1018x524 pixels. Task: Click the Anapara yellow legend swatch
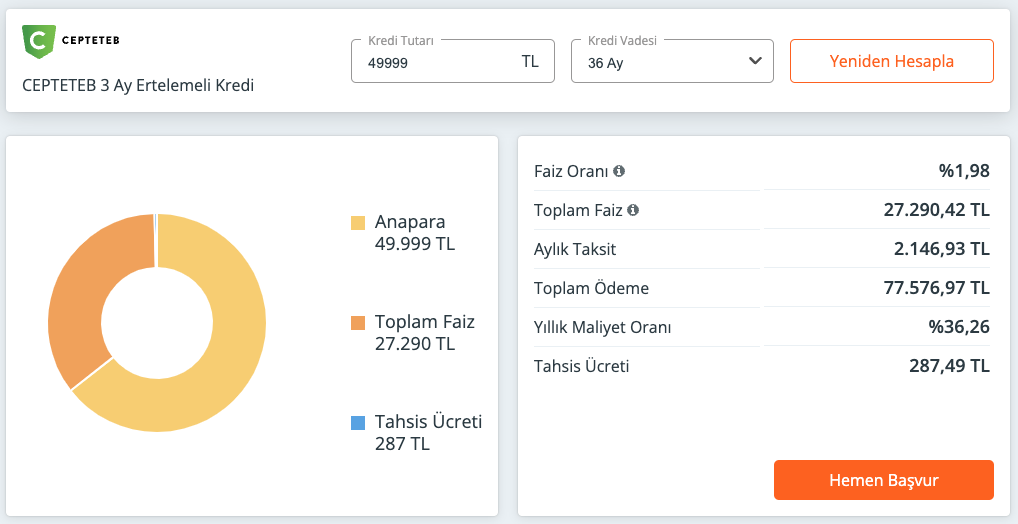pyautogui.click(x=358, y=223)
